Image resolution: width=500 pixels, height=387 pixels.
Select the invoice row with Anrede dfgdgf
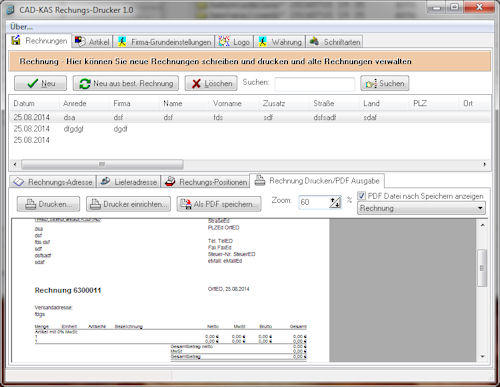[249, 129]
